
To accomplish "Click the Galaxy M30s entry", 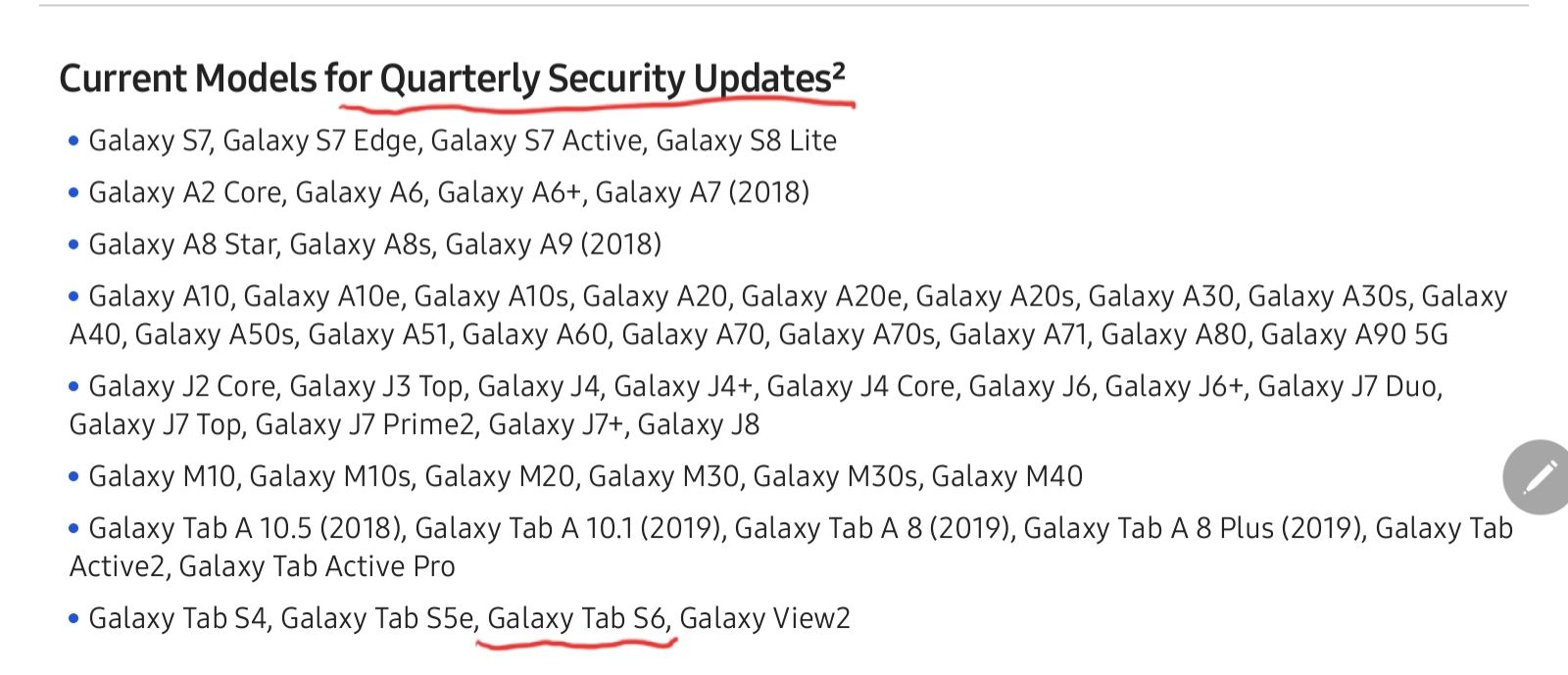I will click(836, 476).
